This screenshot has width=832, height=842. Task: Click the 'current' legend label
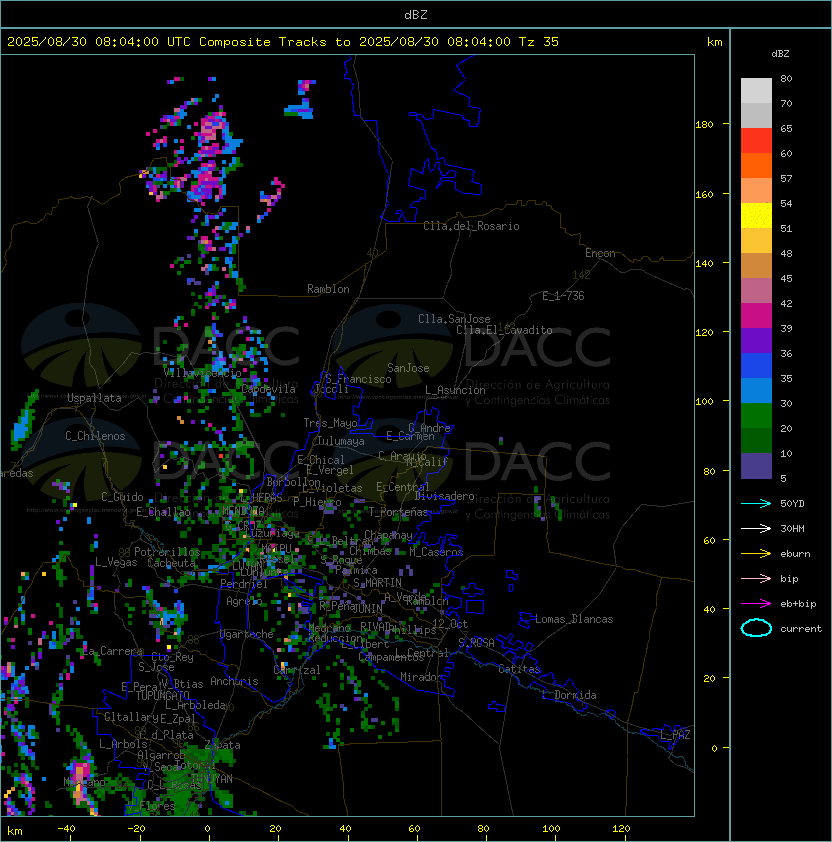(x=801, y=628)
